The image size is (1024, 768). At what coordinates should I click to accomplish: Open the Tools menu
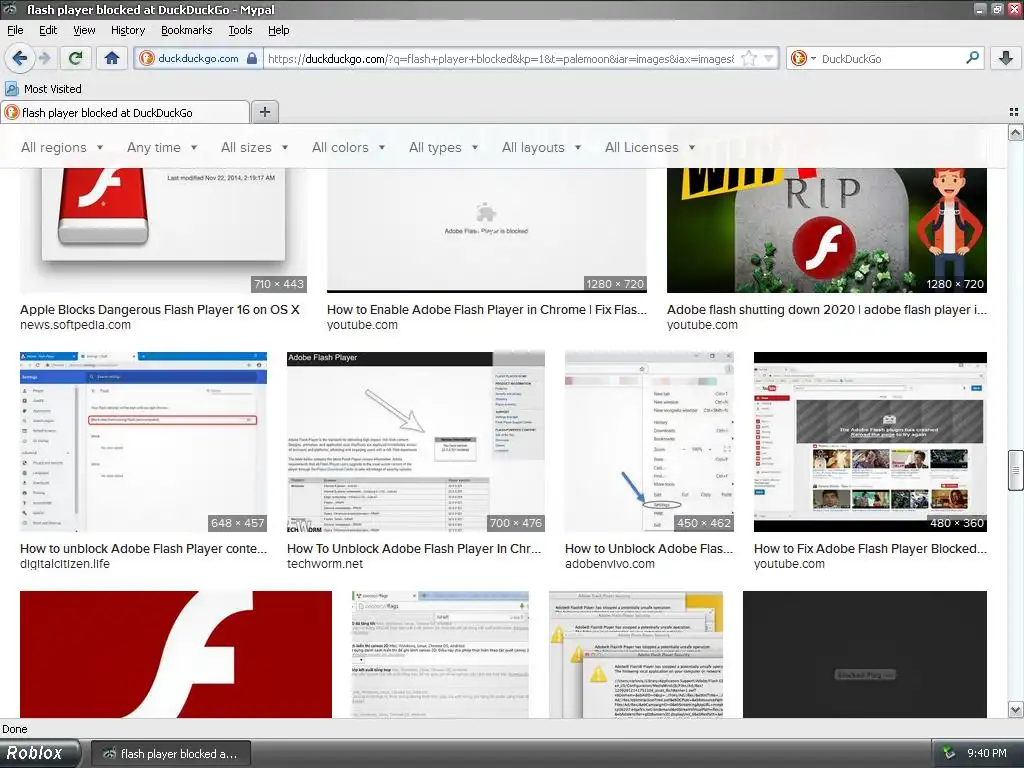click(240, 30)
